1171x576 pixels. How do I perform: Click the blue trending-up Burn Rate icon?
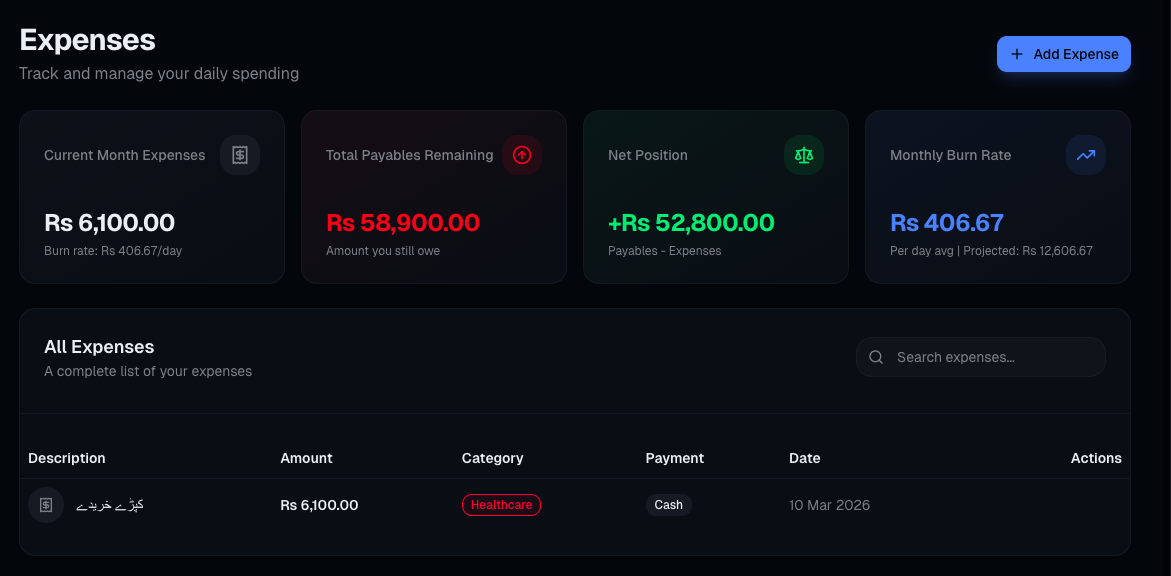tap(1086, 155)
